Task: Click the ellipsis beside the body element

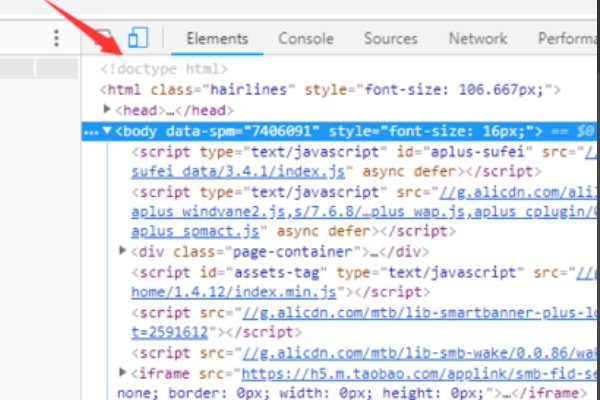Action: (92, 131)
